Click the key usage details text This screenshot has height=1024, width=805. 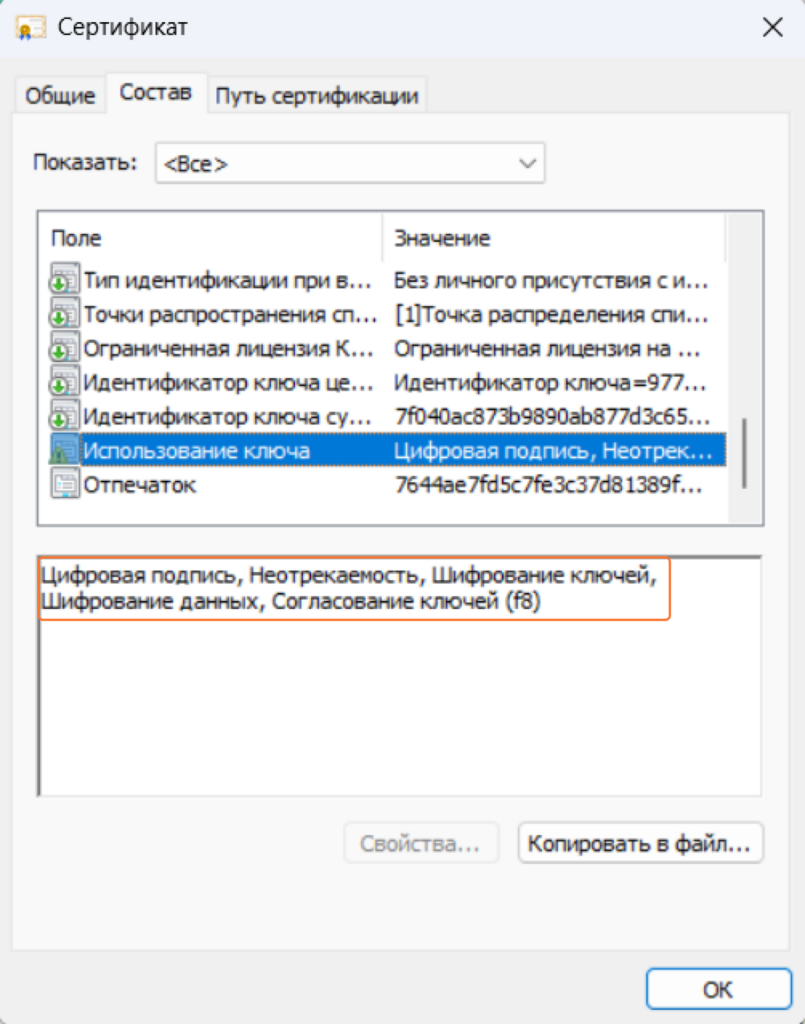pyautogui.click(x=349, y=588)
